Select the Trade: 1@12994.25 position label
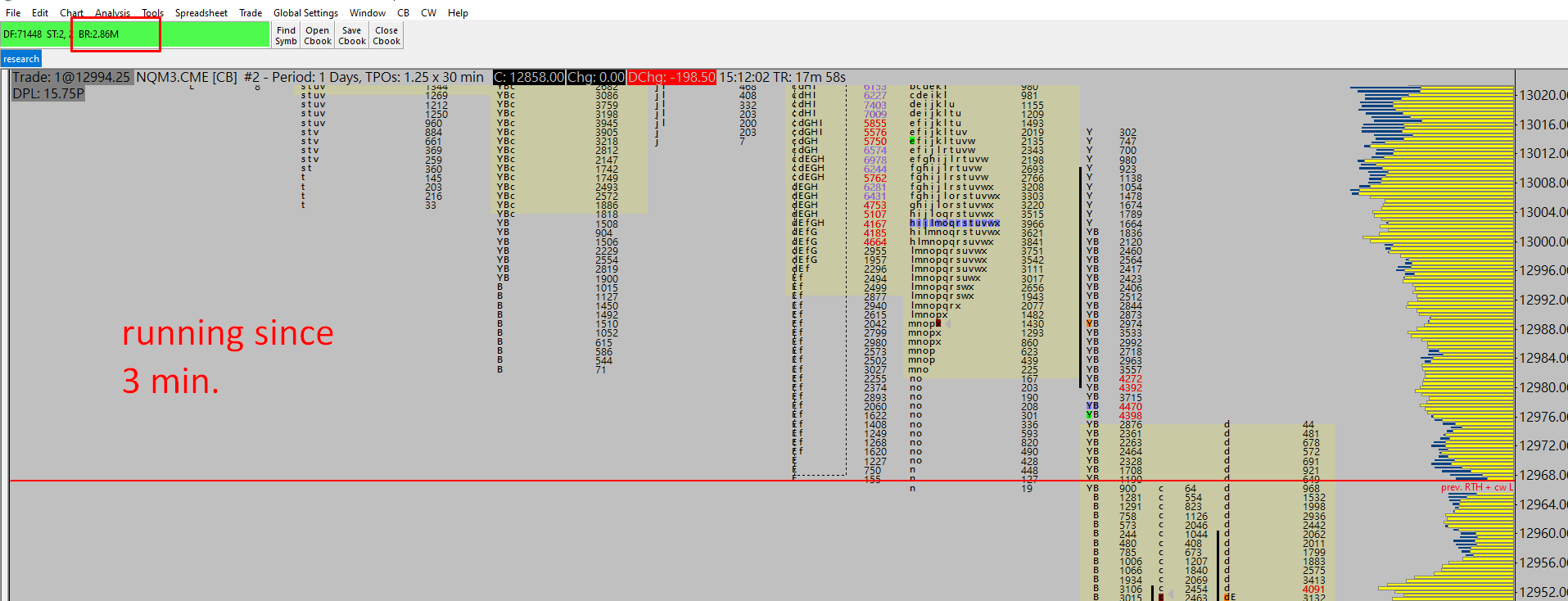The image size is (1568, 601). (x=71, y=77)
